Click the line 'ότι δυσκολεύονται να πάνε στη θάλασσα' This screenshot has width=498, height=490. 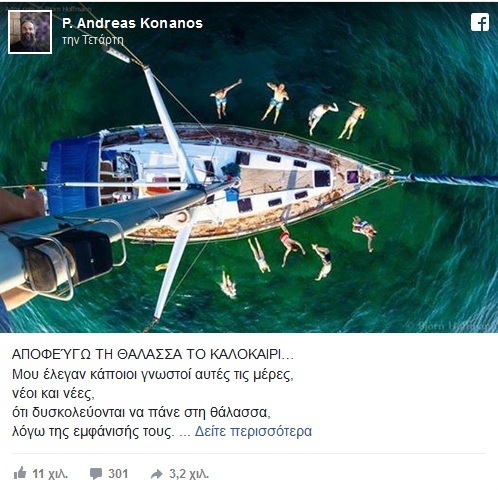tap(141, 413)
